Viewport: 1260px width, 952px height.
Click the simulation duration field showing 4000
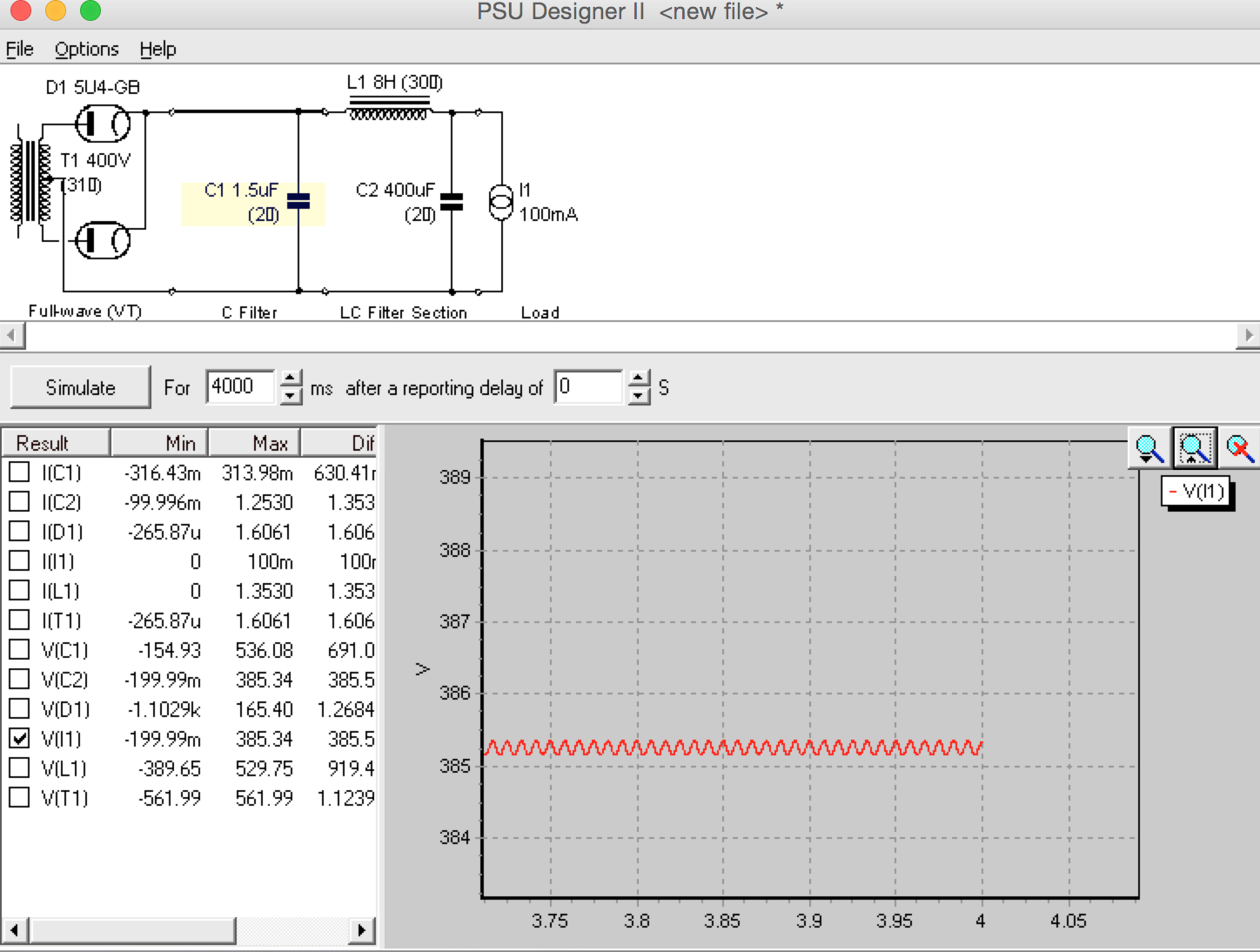click(x=241, y=386)
